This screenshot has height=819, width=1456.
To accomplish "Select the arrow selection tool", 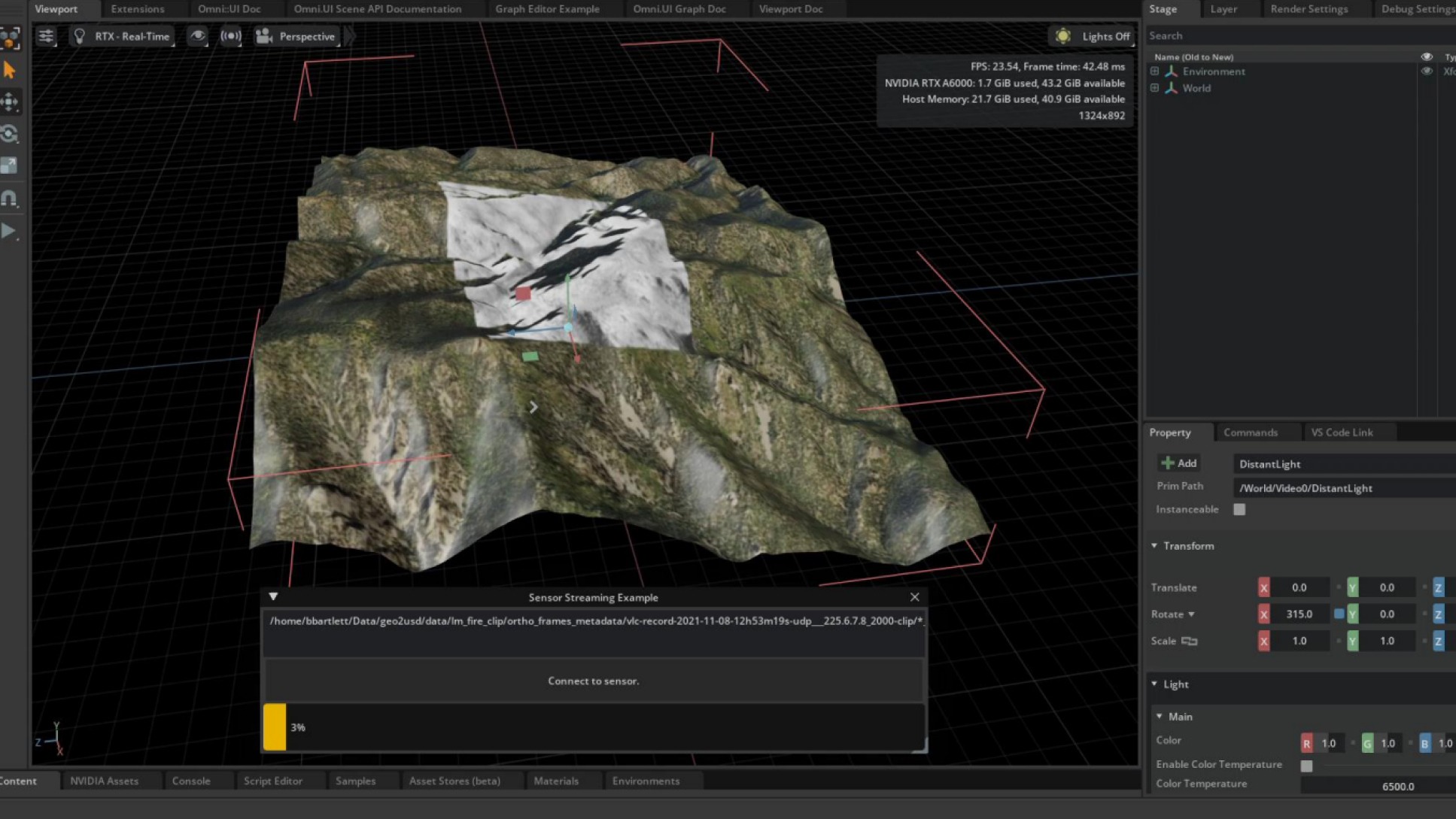I will tap(10, 70).
